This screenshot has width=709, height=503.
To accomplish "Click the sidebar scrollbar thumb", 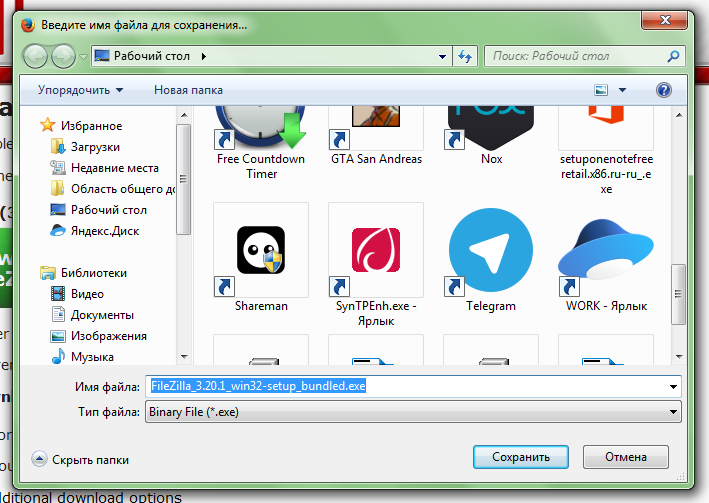I will tap(184, 179).
